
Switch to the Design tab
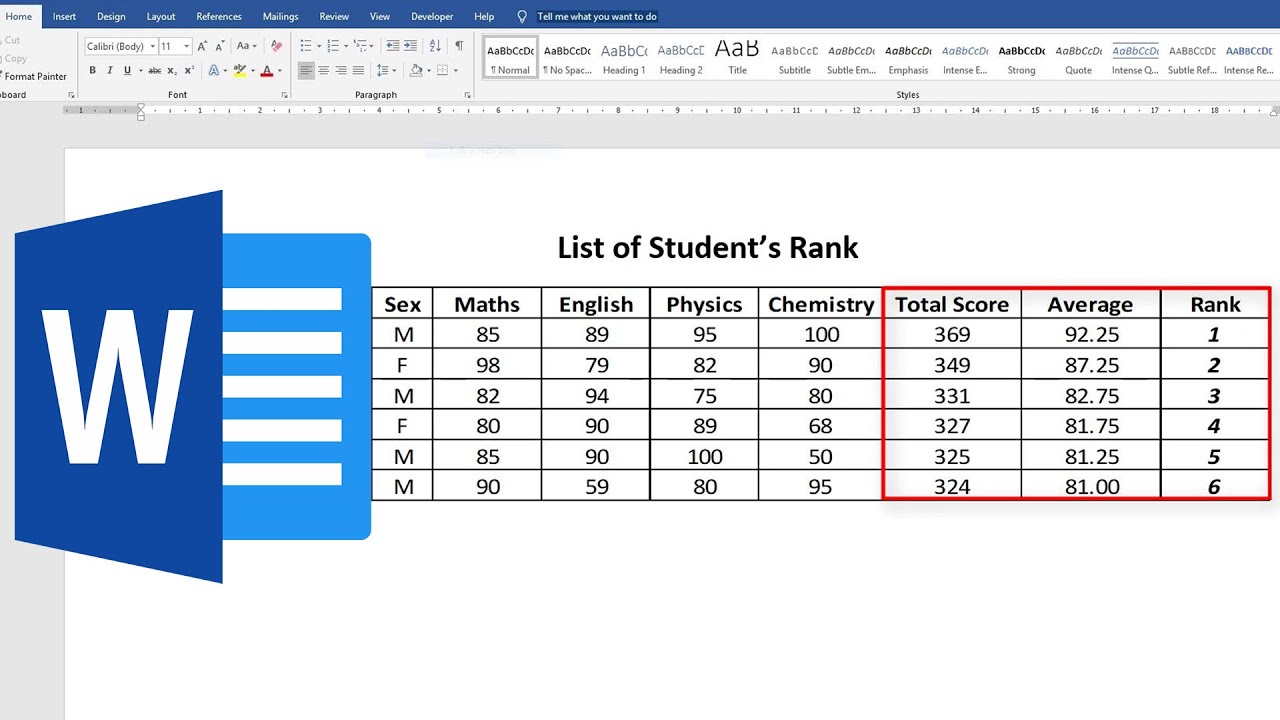(x=111, y=17)
